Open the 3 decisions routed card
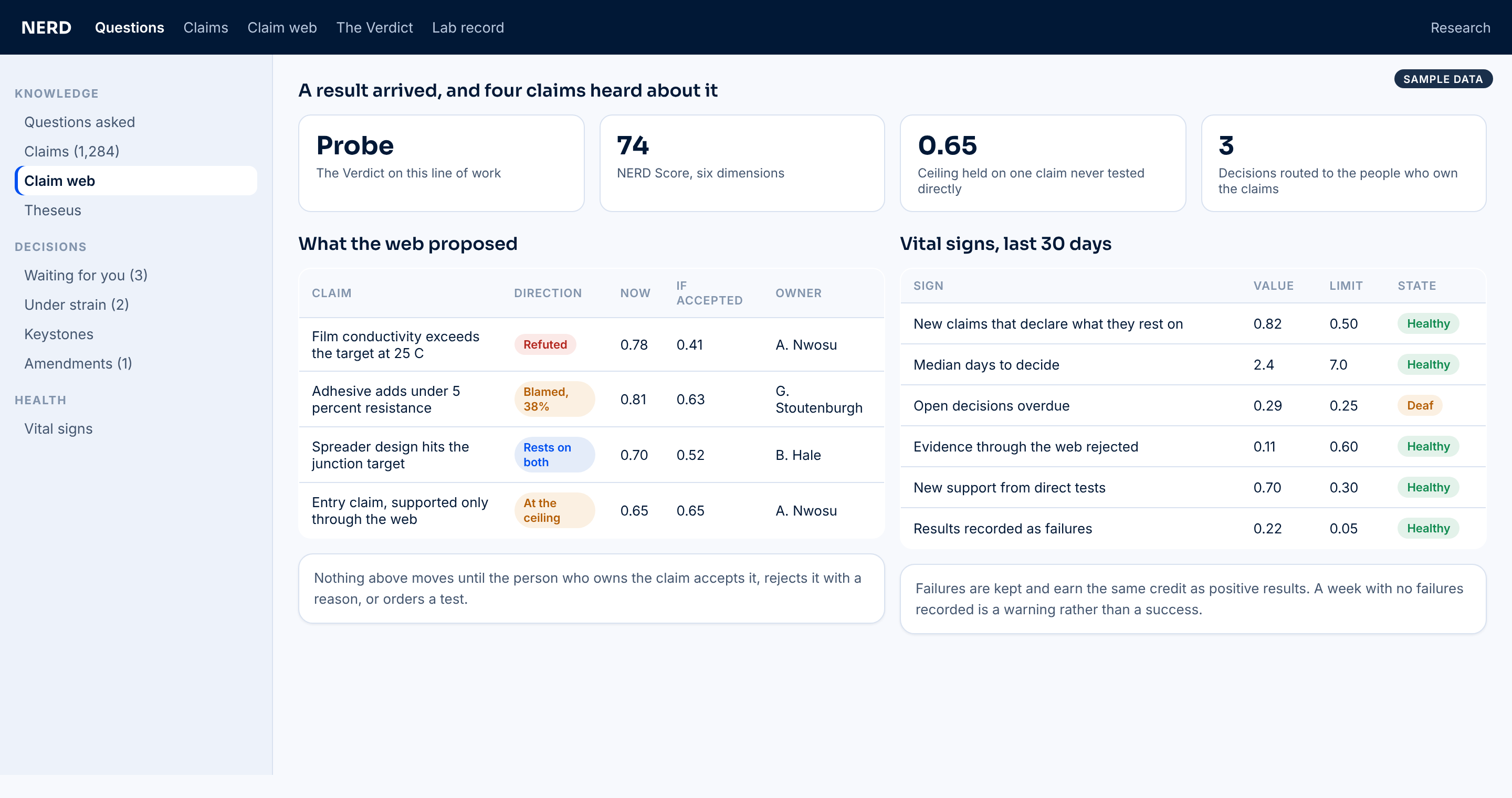Viewport: 1512px width, 798px height. [1343, 163]
